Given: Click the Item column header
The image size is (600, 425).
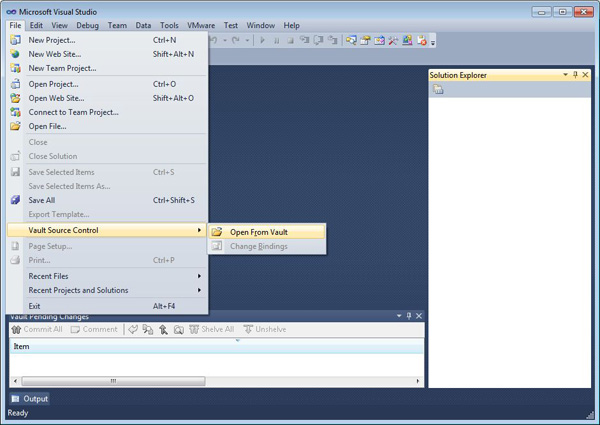Looking at the screenshot, I should (x=22, y=347).
